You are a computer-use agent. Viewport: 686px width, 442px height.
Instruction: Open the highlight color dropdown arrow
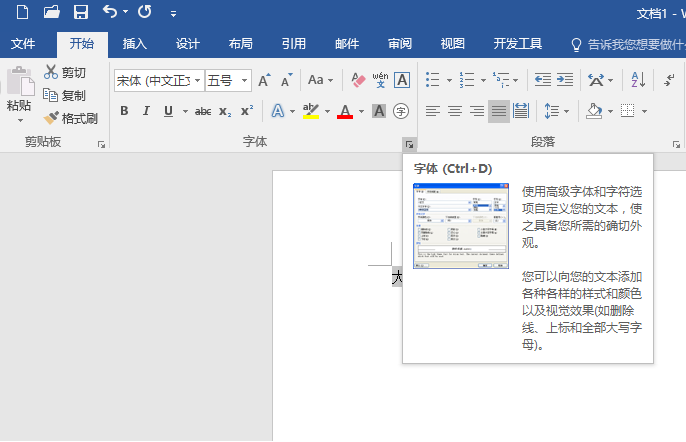[x=327, y=112]
